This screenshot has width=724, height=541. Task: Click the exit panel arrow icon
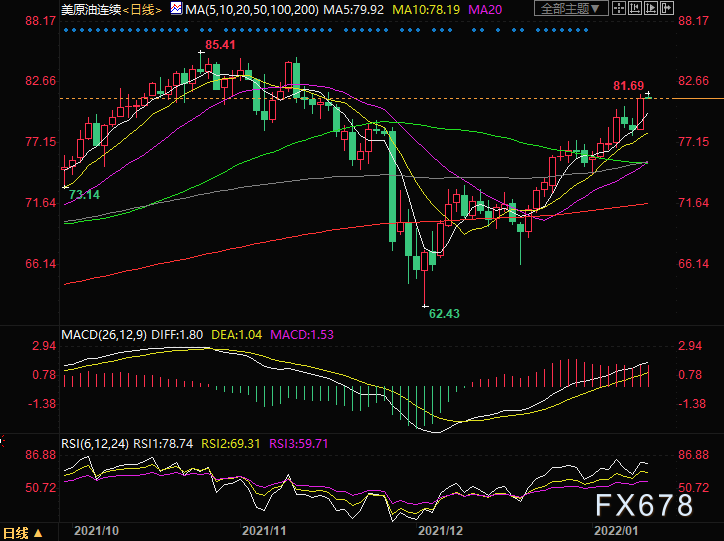point(667,8)
